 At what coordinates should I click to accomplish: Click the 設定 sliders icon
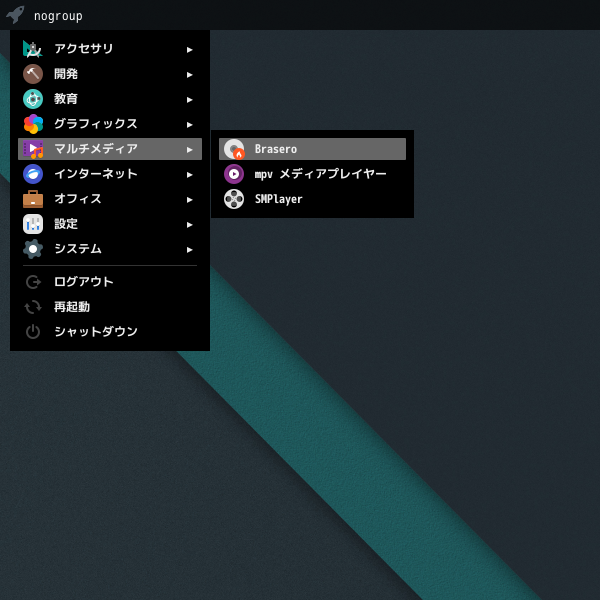[33, 224]
